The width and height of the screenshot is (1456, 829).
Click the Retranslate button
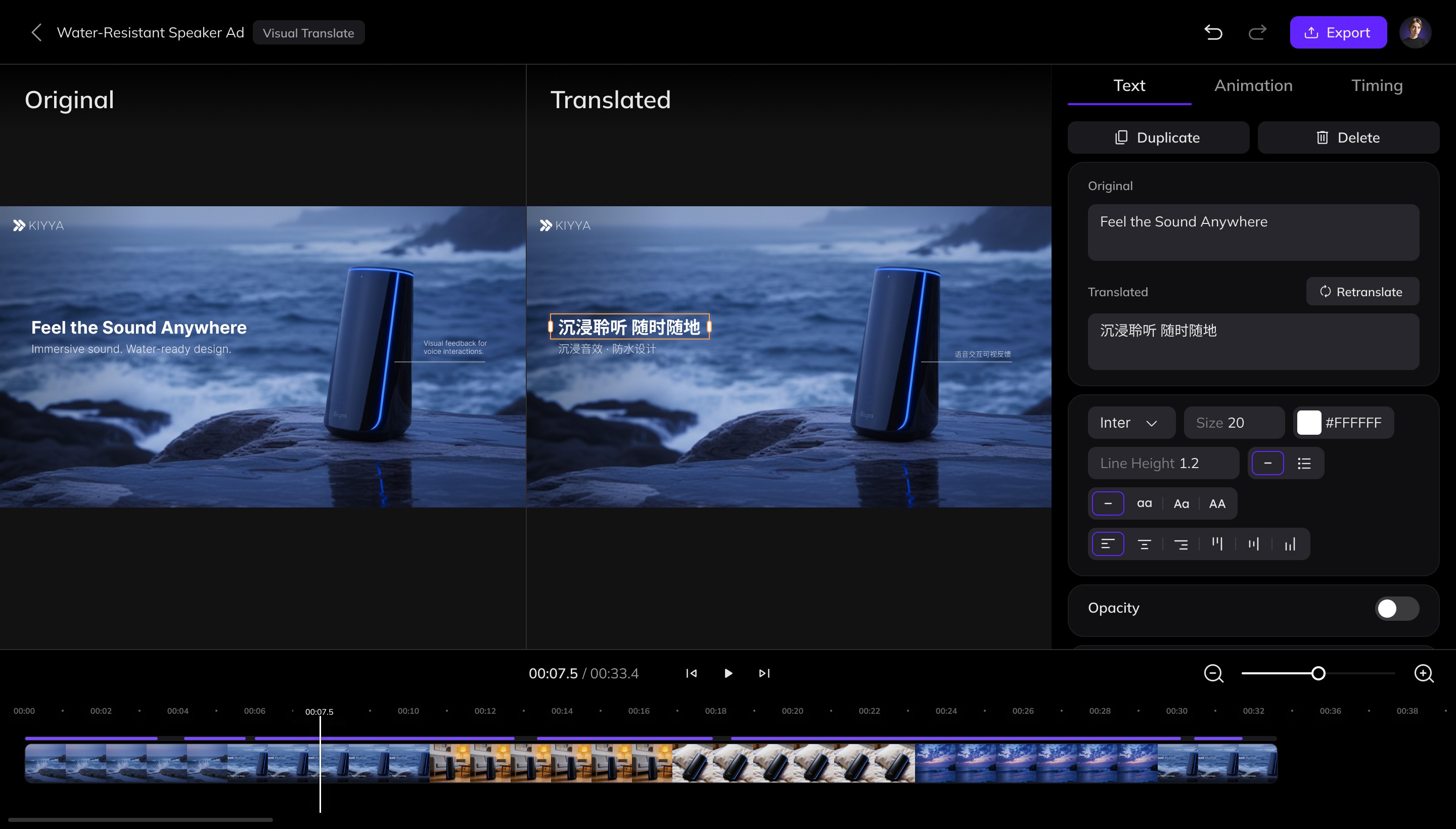click(x=1362, y=292)
